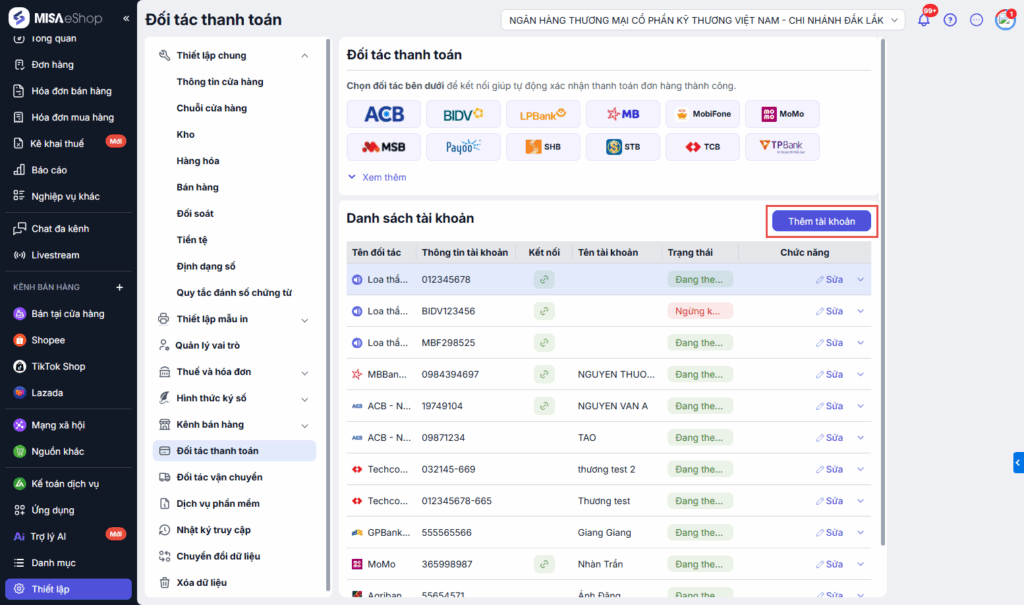
Task: Expand Xem thêm to show more partners
Action: [377, 177]
